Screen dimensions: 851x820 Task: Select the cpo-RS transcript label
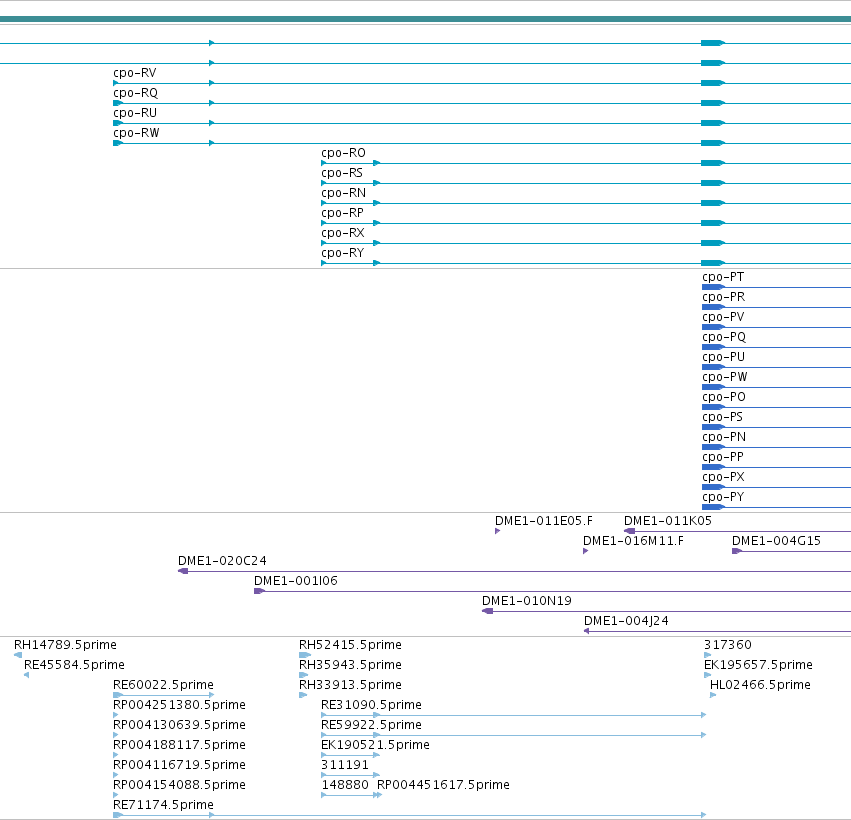pos(341,173)
